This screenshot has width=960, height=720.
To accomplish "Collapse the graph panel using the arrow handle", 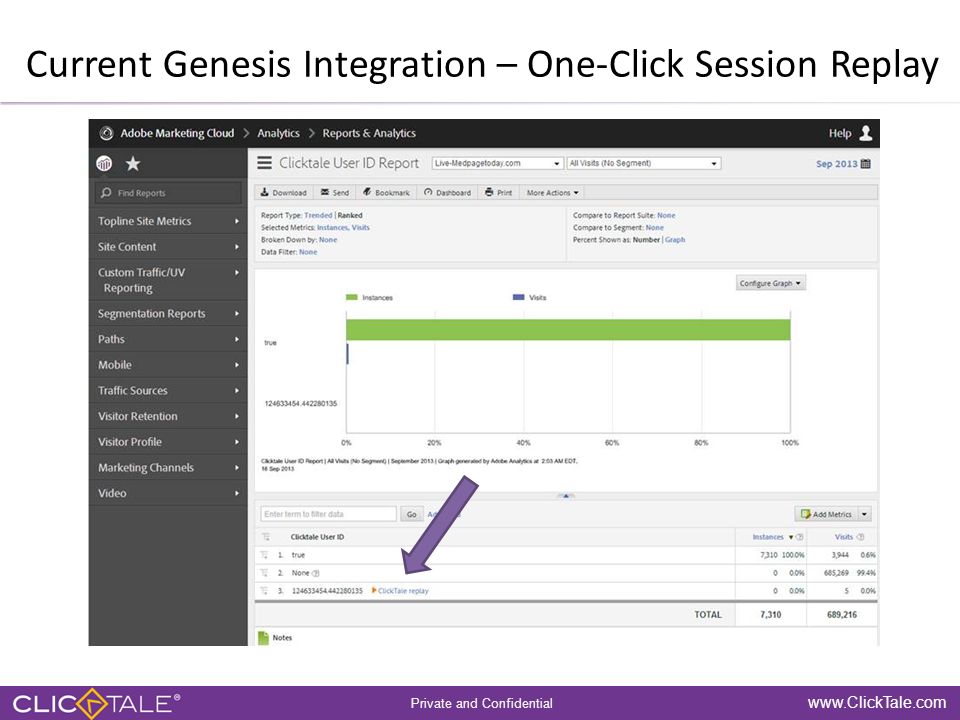I will 566,496.
